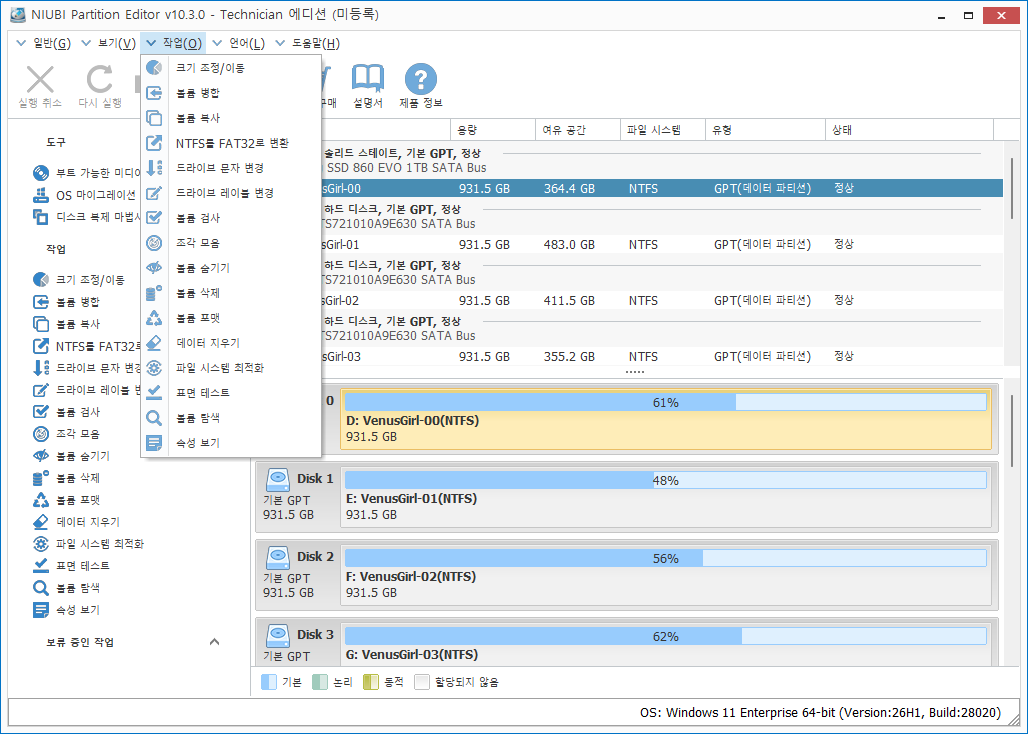The image size is (1028, 734).
Task: Select list row with 411.5 GB free
Action: [x=662, y=301]
